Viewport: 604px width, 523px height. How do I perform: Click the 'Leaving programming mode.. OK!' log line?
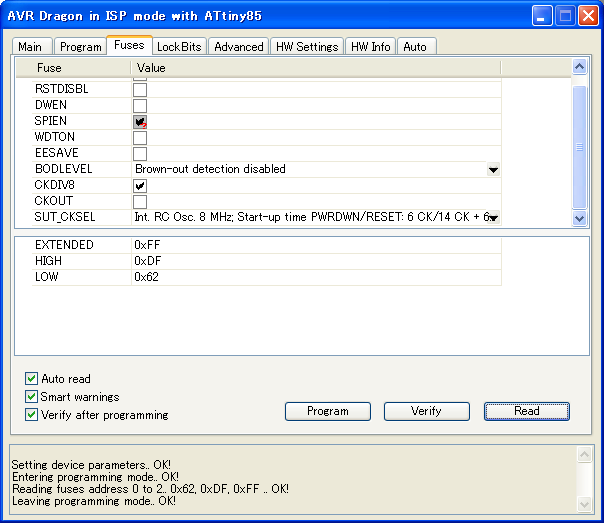(94, 501)
